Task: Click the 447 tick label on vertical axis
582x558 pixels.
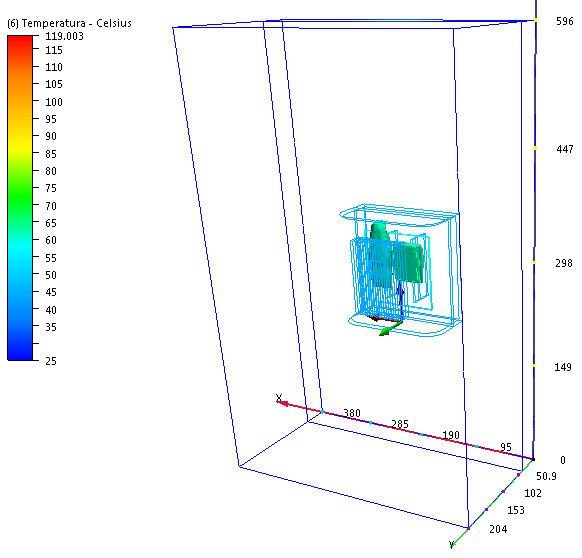Action: click(565, 149)
